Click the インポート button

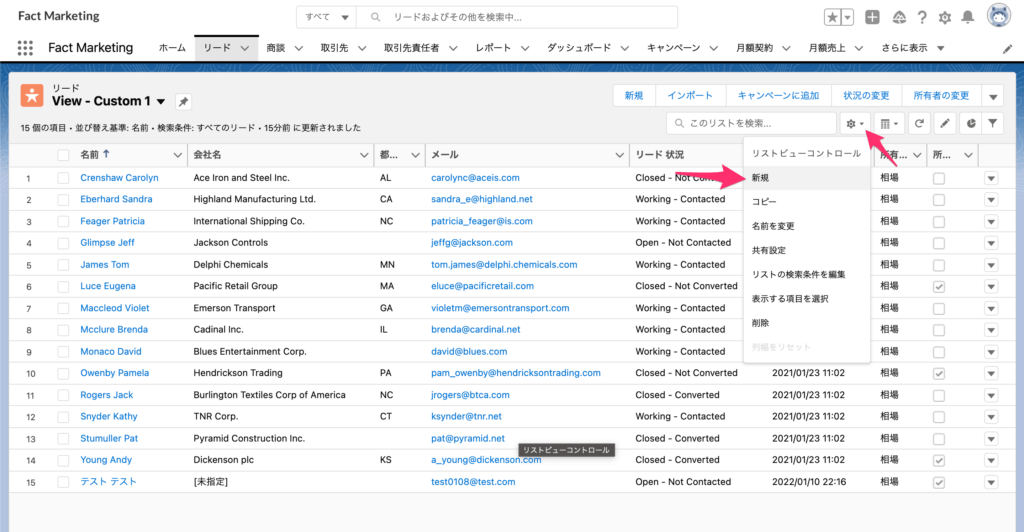click(690, 95)
